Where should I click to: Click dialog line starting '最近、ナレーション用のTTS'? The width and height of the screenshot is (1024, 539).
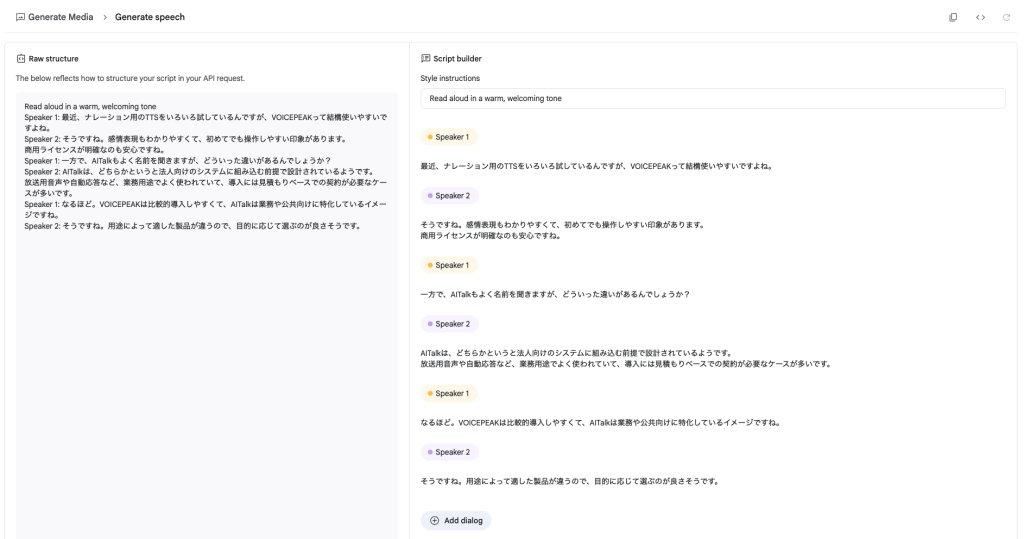[597, 166]
